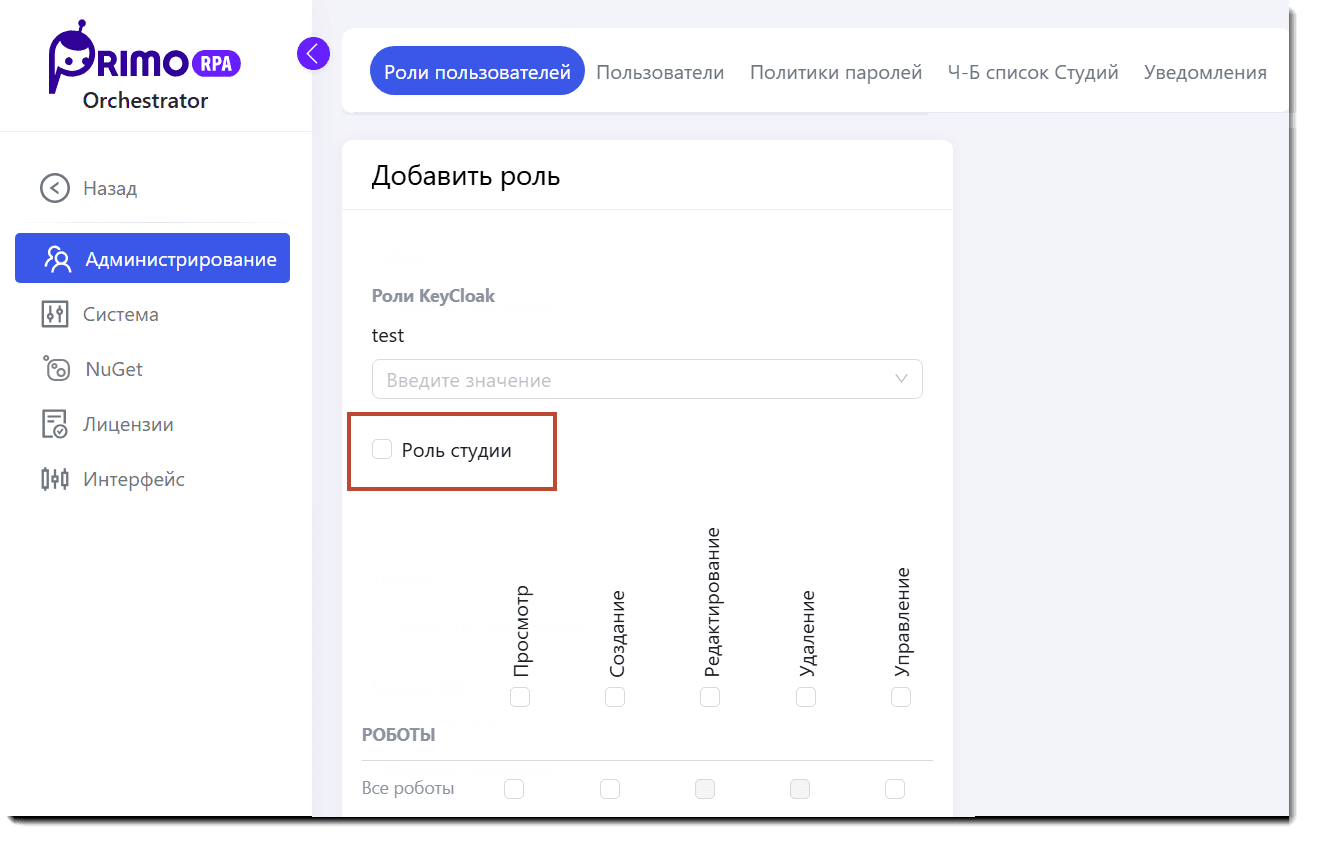Click the Администрирование users icon
Viewport: 1333px width, 846px height.
(x=57, y=260)
